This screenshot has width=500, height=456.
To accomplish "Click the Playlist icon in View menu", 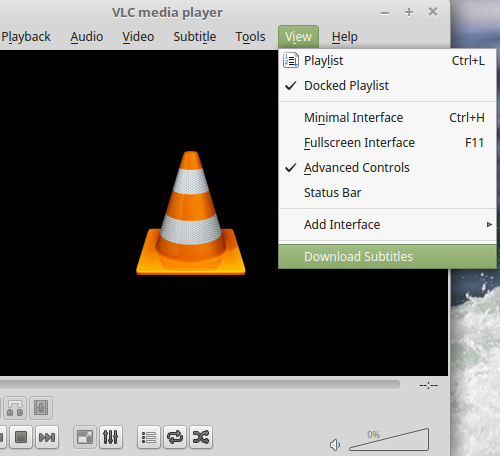I will click(x=291, y=60).
